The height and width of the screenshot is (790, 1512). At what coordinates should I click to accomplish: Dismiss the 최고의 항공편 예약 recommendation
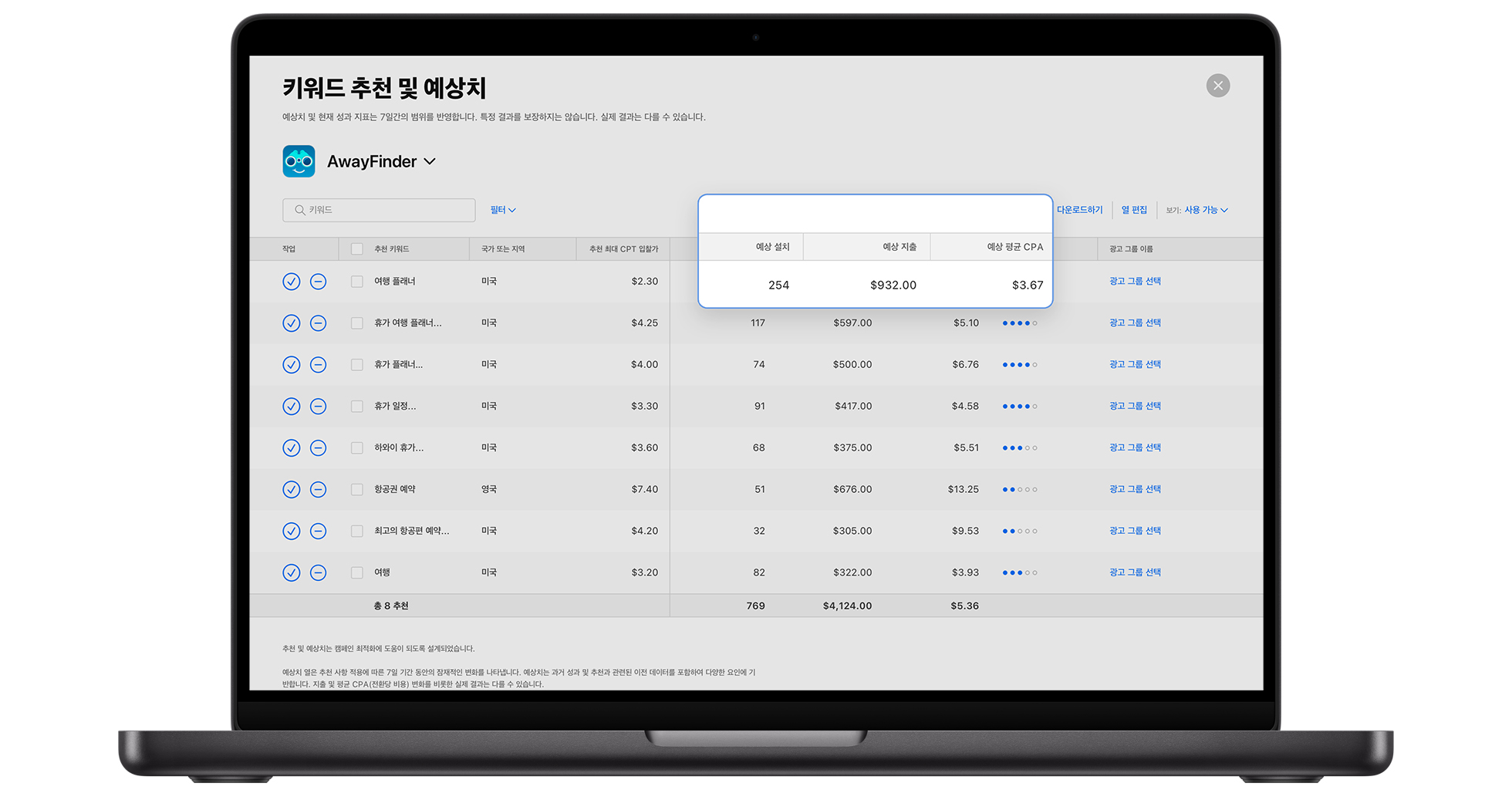tap(318, 531)
